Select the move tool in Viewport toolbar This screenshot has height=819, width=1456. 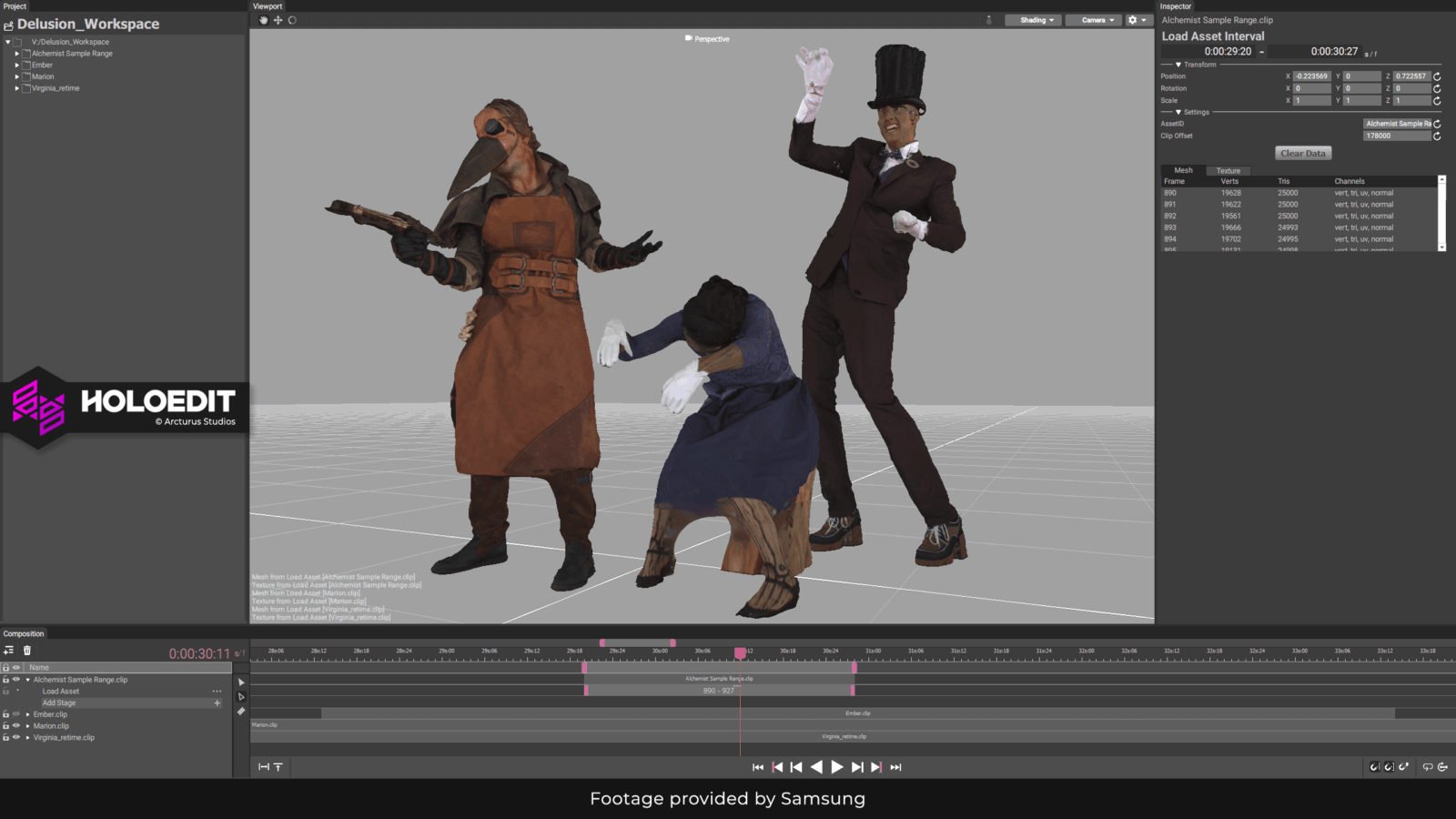278,20
